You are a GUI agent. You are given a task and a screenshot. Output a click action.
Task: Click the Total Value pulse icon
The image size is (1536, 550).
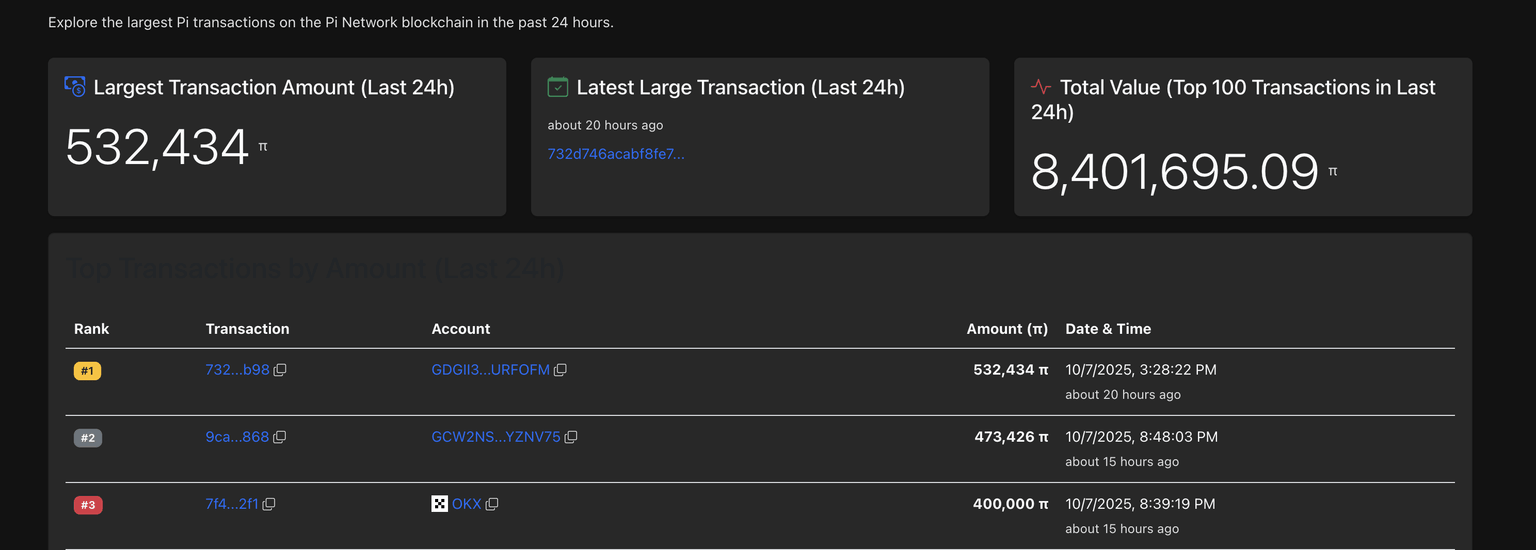pos(1041,87)
